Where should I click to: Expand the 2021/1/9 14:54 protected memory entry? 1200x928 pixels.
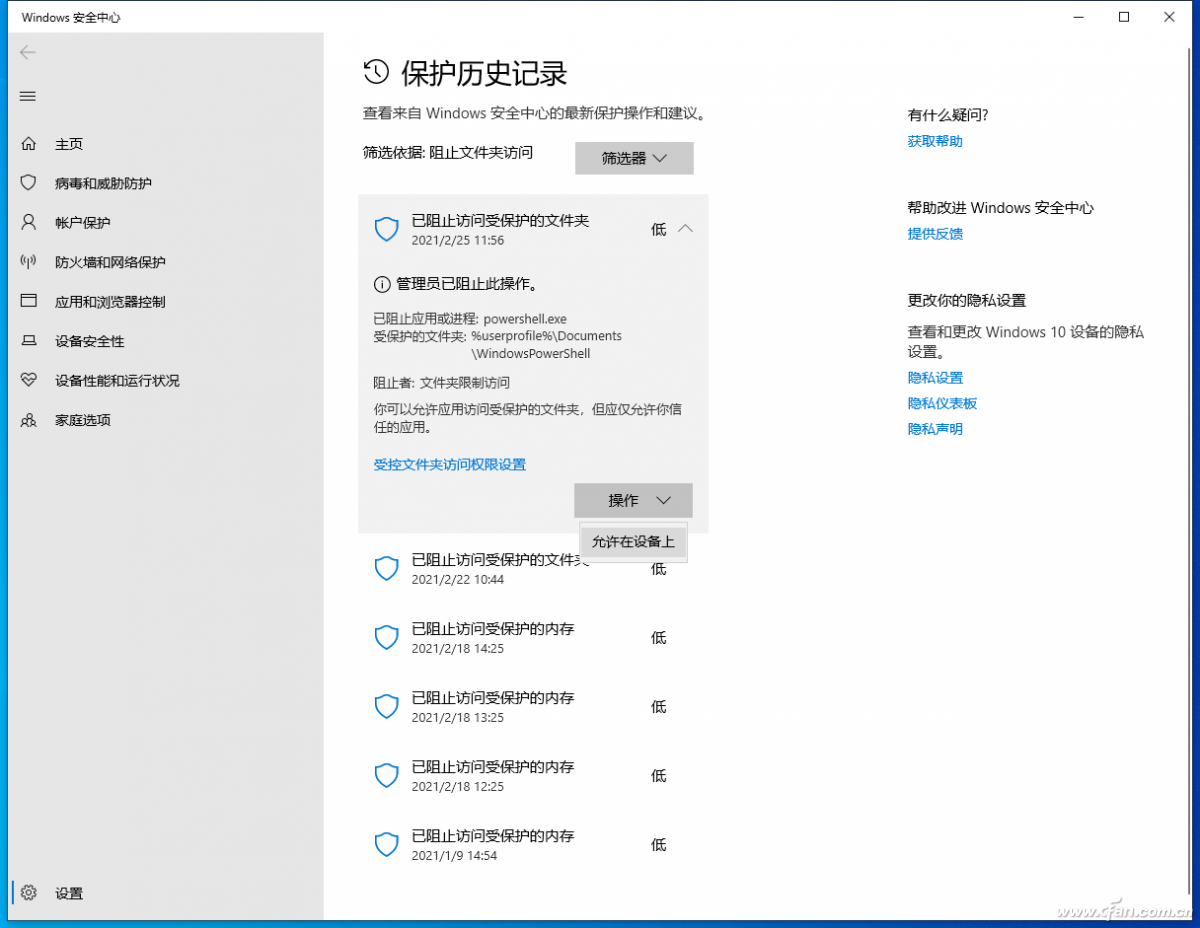(533, 845)
